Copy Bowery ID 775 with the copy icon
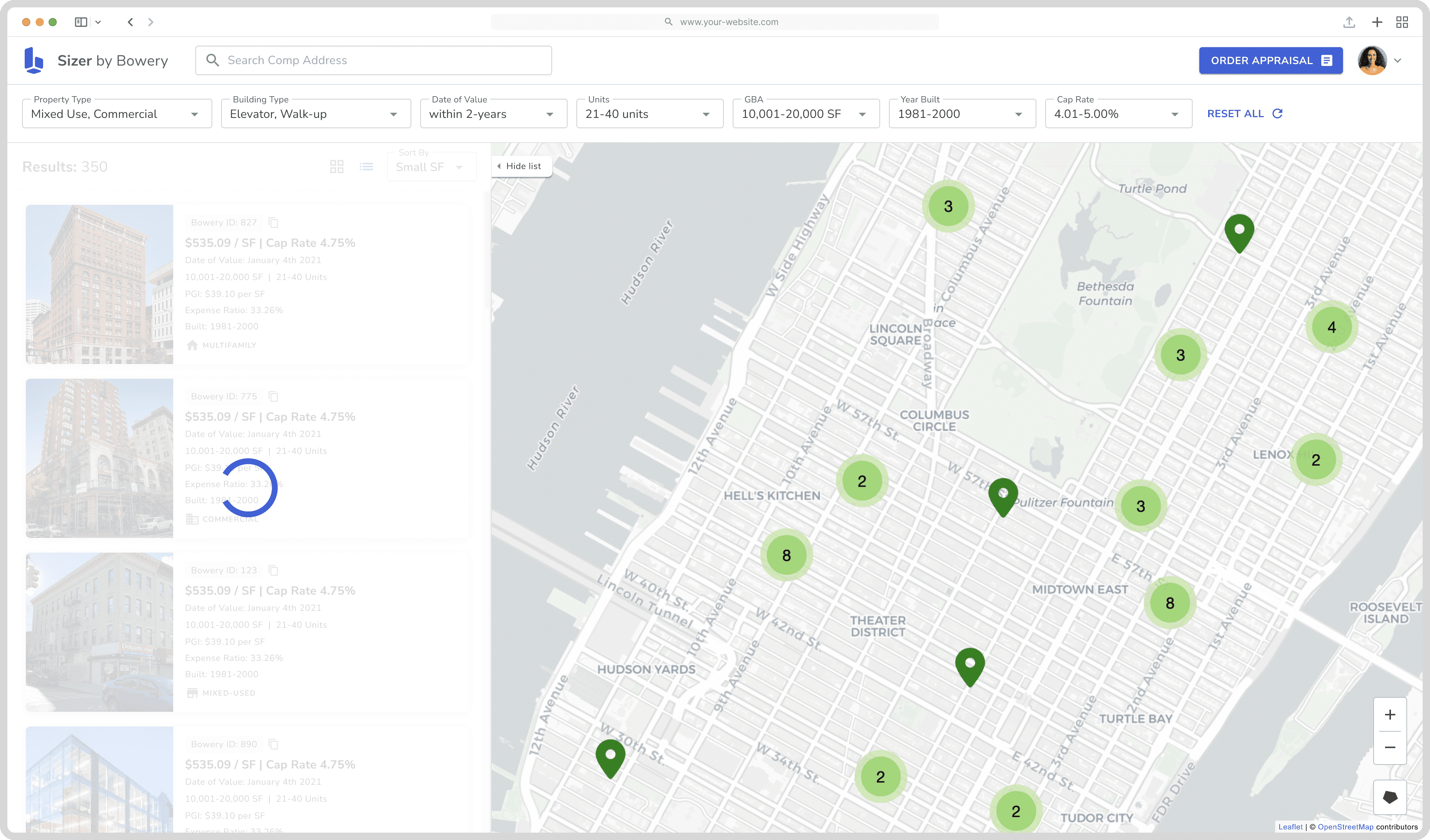The width and height of the screenshot is (1430, 840). pos(273,396)
